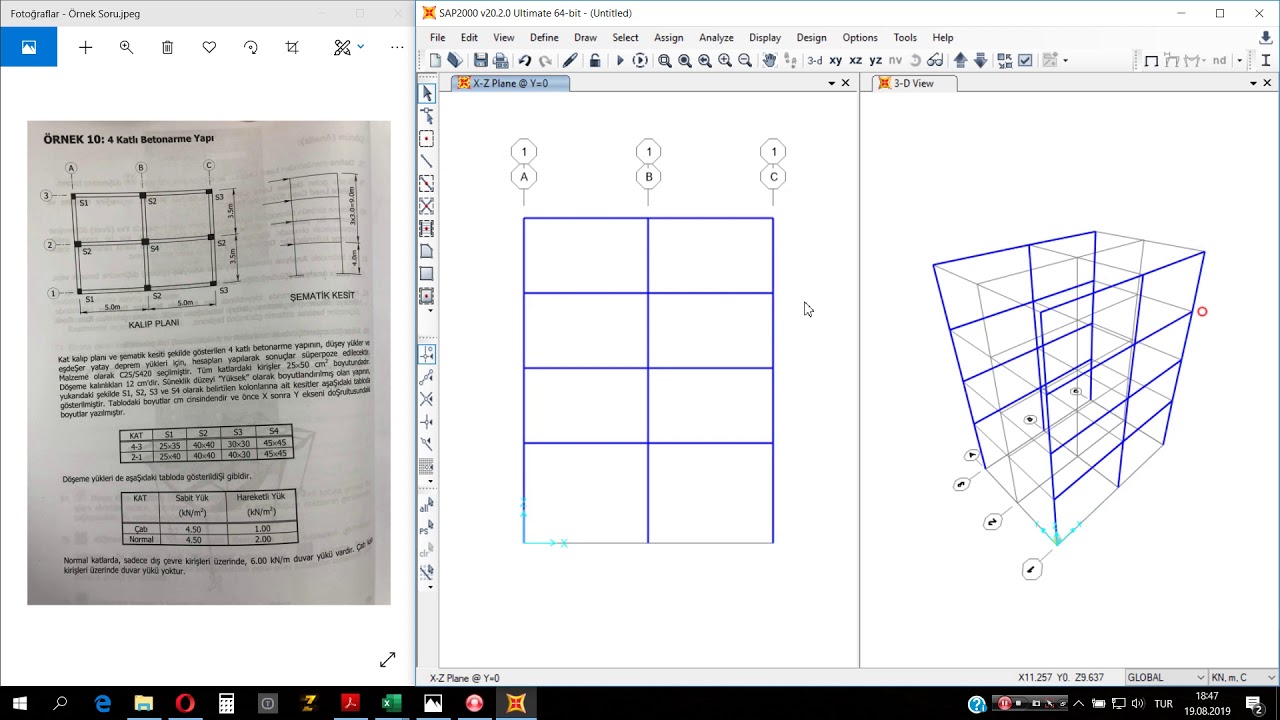Expand 3-D View window list dropdown arrow
Image resolution: width=1280 pixels, height=720 pixels.
pyautogui.click(x=1254, y=83)
